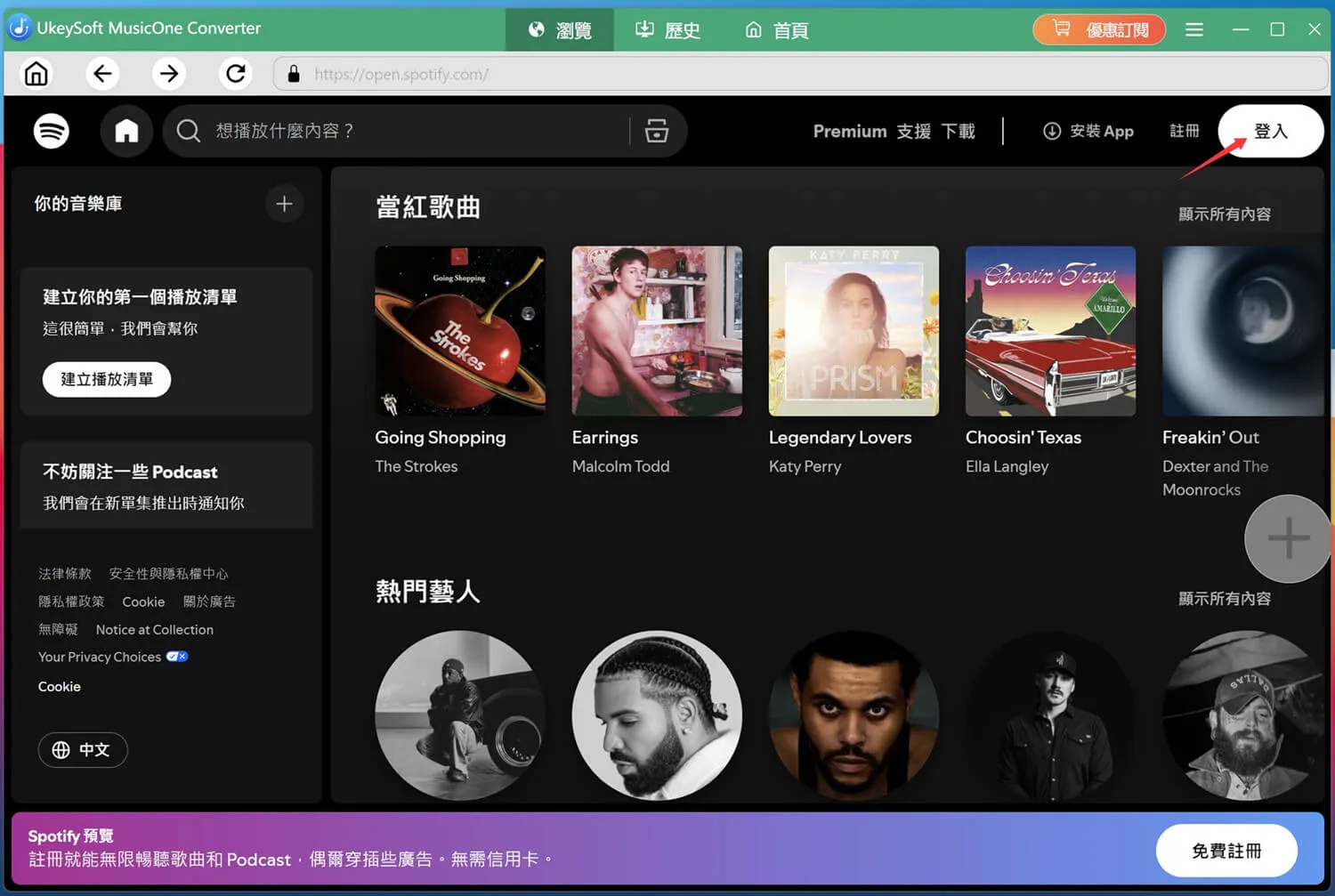This screenshot has height=896, width=1335.
Task: Click the 免費註冊 button
Action: coord(1226,852)
